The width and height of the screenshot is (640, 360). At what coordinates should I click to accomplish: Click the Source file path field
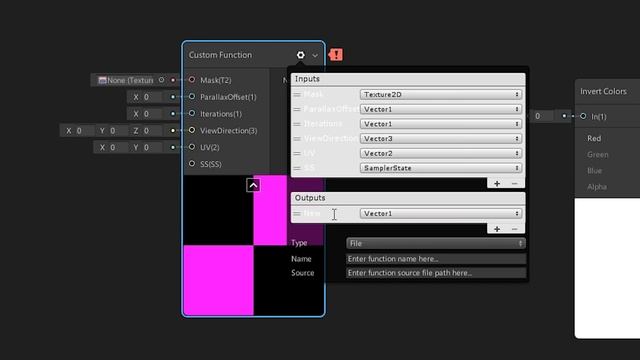coord(436,273)
